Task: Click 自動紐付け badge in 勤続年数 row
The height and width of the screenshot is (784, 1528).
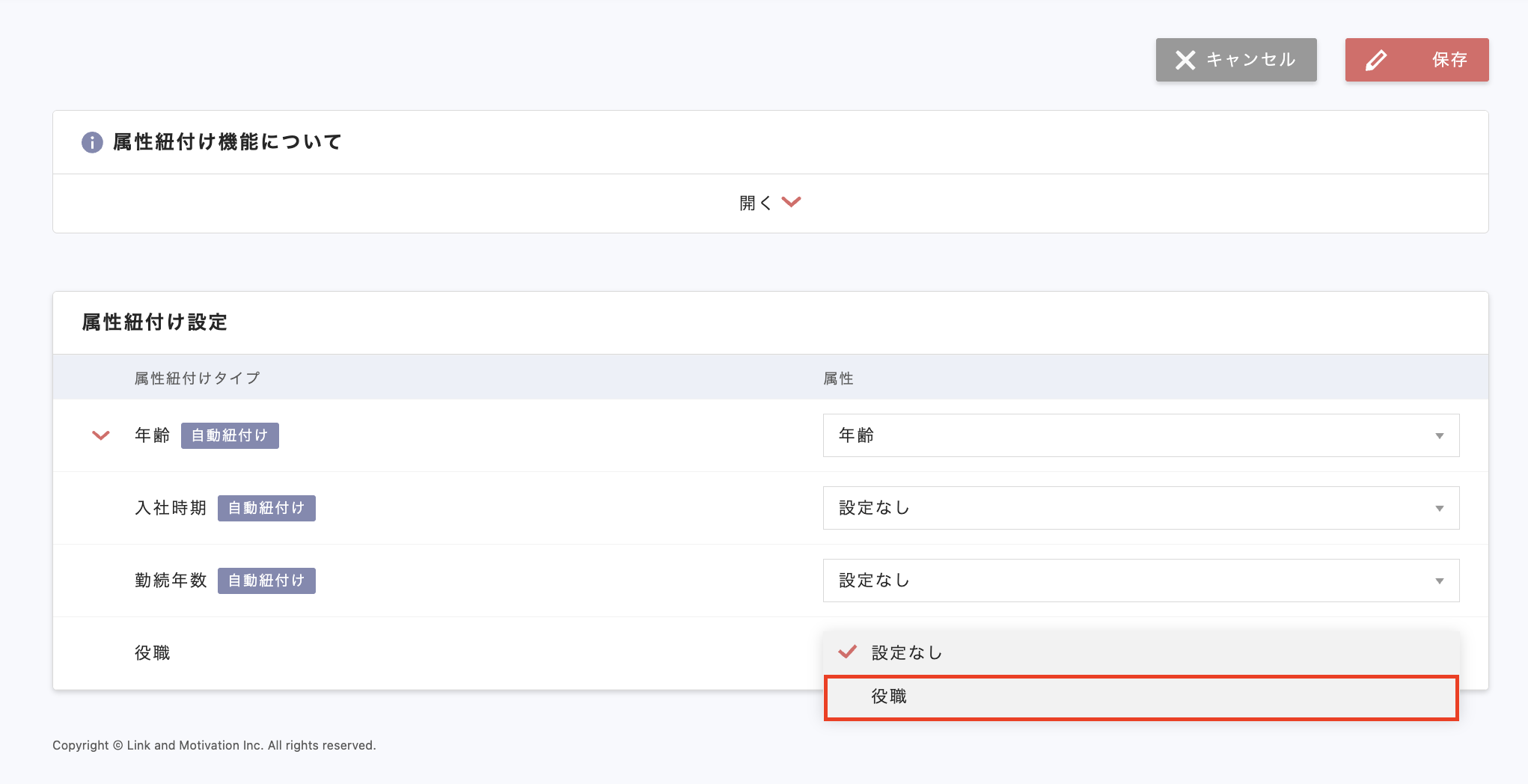Action: click(x=266, y=581)
